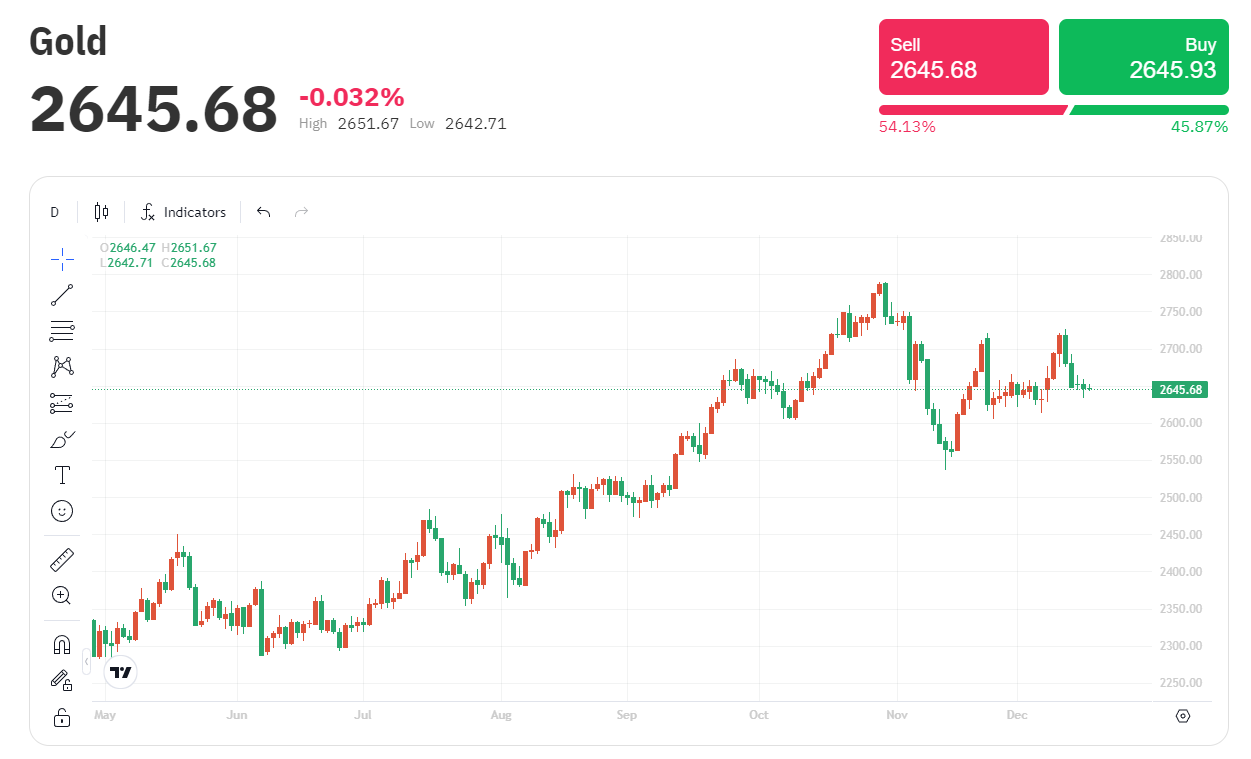Open chart settings gear icon

tap(1183, 716)
